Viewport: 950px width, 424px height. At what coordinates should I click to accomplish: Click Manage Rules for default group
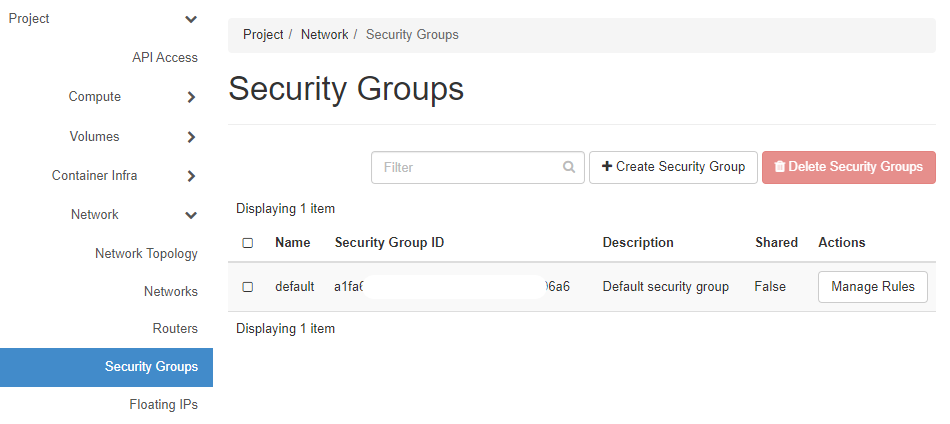(872, 287)
